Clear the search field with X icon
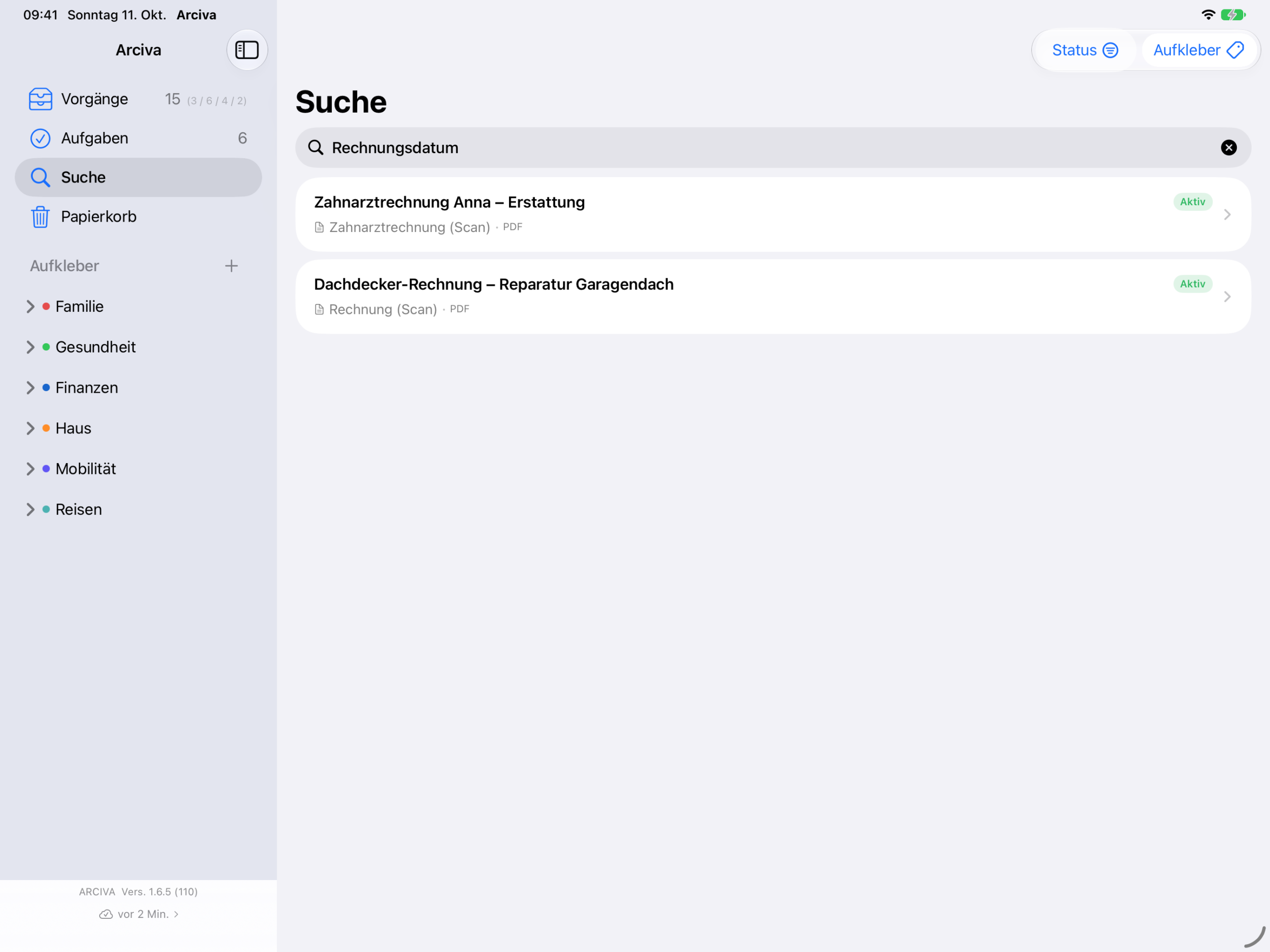Screen dimensions: 1270x952 [1229, 147]
